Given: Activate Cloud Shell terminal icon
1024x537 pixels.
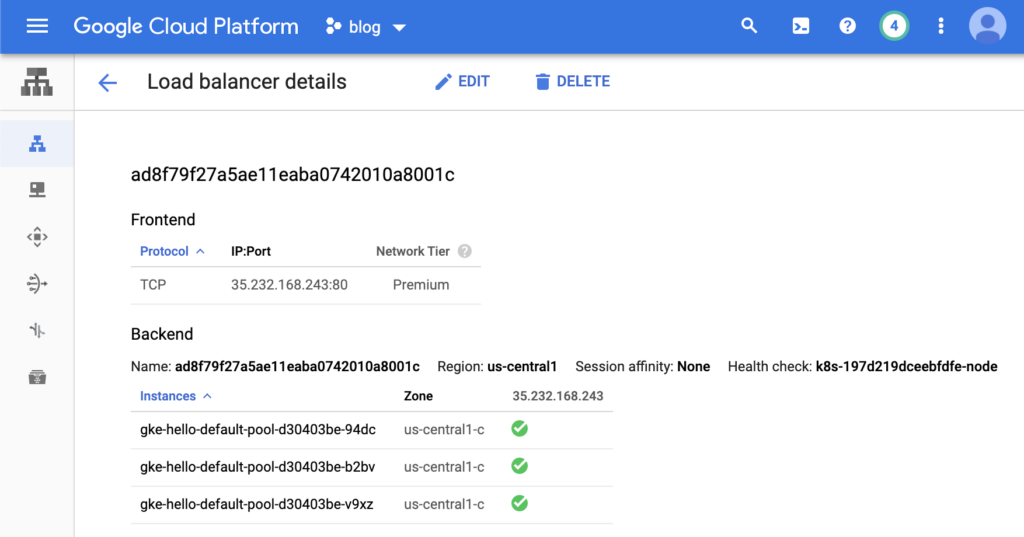Looking at the screenshot, I should pyautogui.click(x=801, y=26).
